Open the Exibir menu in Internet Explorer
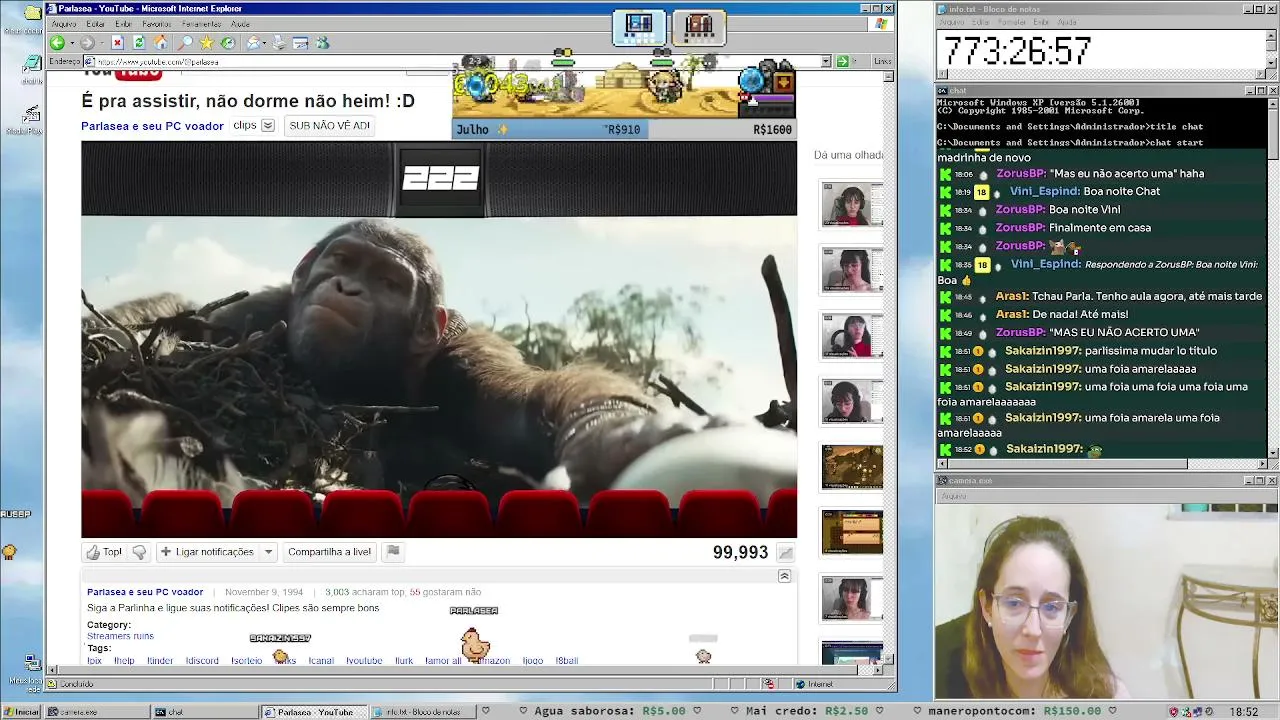 pos(123,24)
